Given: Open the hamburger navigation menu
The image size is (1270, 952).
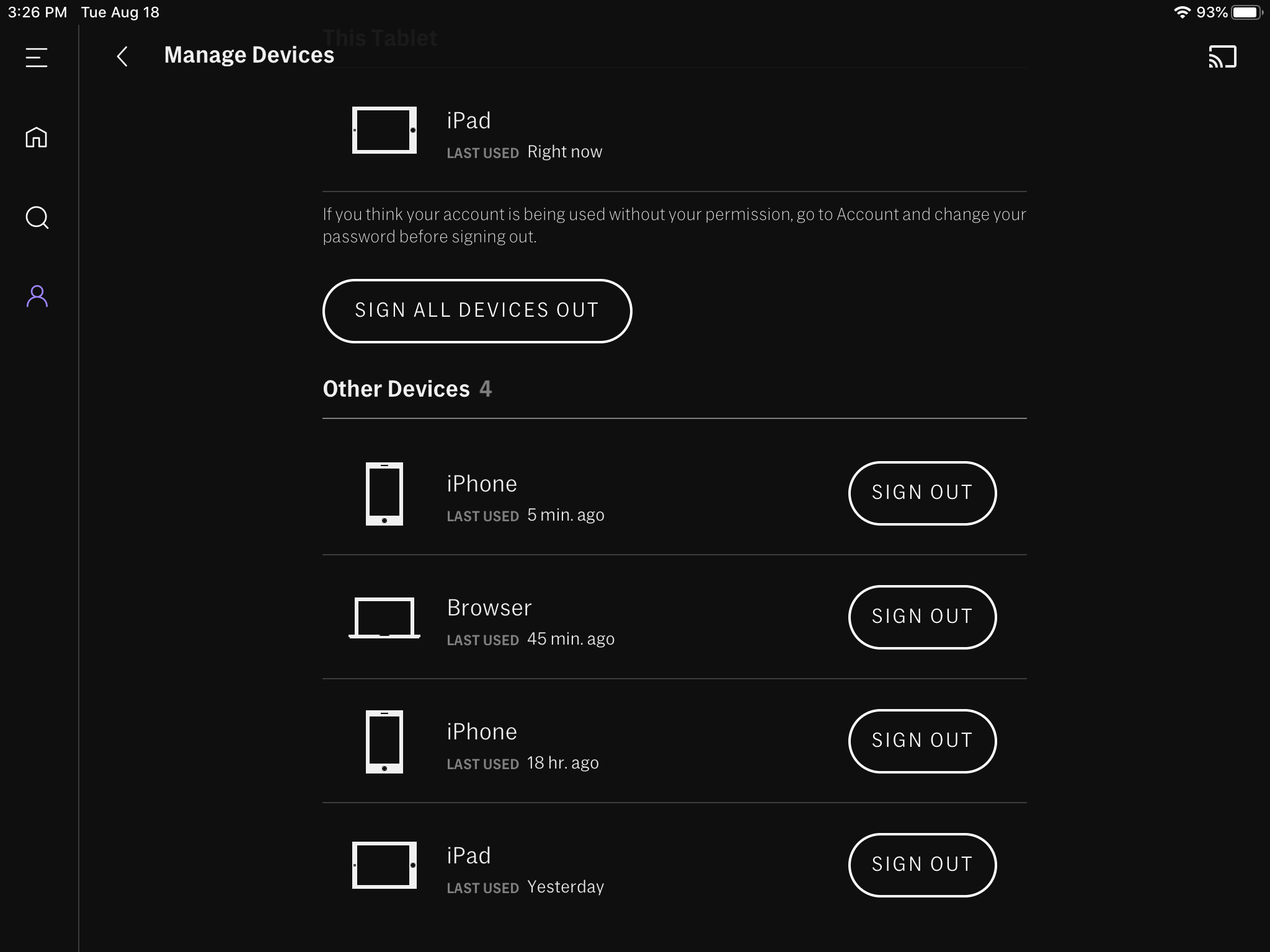Looking at the screenshot, I should pyautogui.click(x=37, y=57).
